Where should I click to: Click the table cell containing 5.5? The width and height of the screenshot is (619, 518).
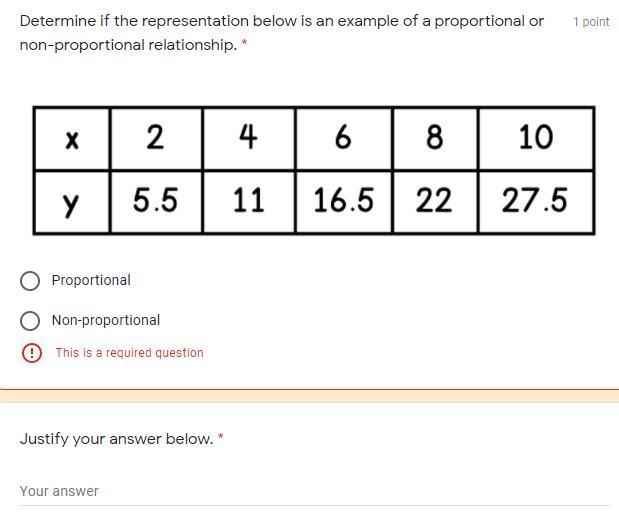coord(156,202)
